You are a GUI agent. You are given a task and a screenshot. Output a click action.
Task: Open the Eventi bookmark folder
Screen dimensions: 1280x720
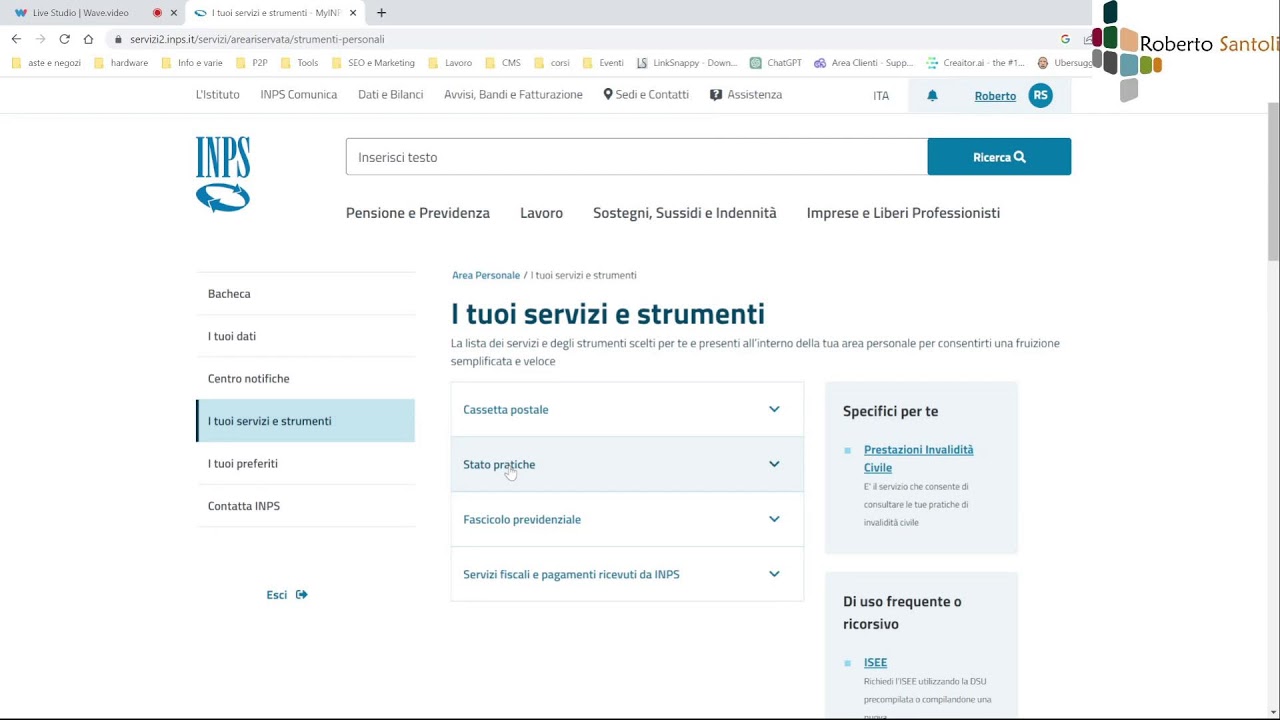click(603, 62)
